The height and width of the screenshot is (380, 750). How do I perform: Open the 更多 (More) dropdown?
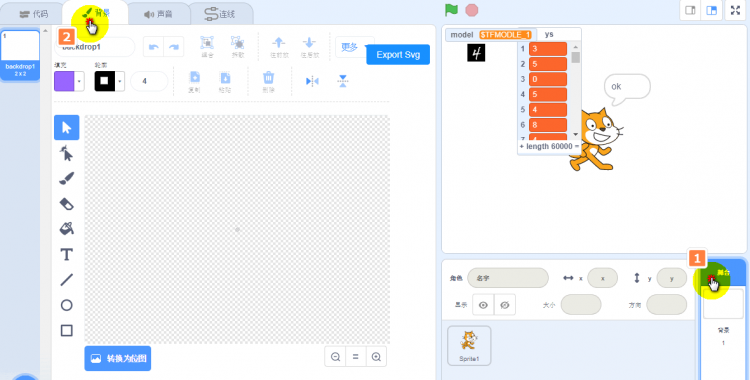354,47
